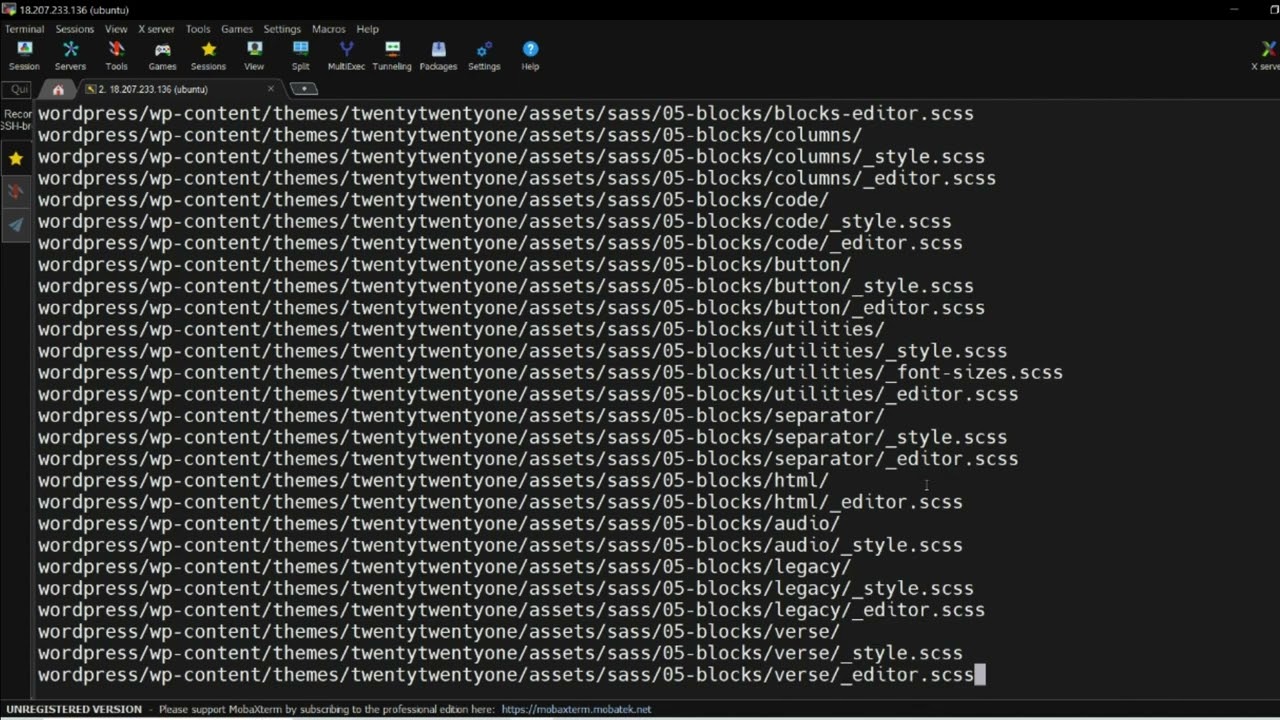This screenshot has width=1280, height=720.
Task: Open the Macros menu
Action: tap(328, 29)
